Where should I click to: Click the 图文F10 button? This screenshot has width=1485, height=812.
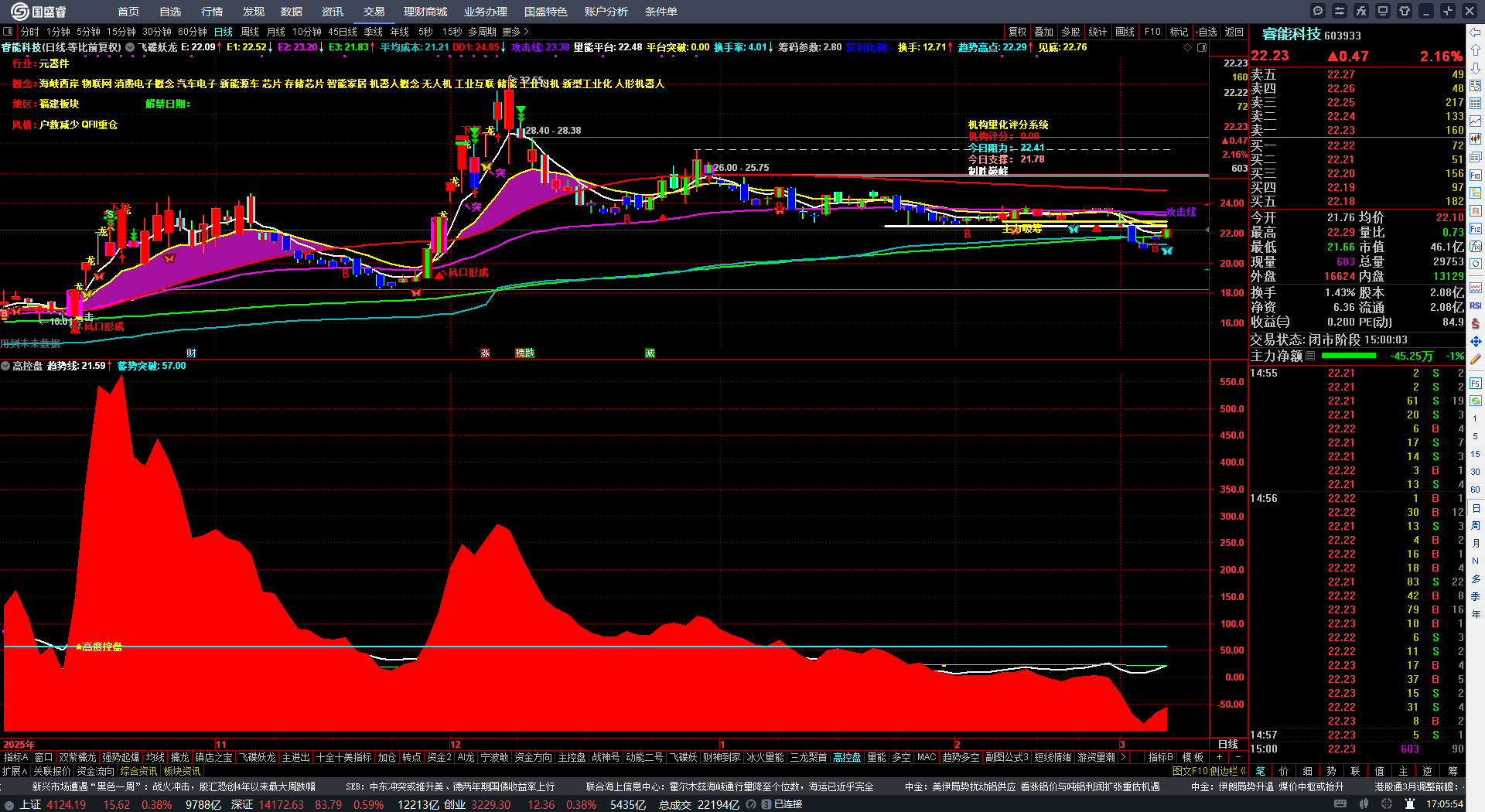1189,770
